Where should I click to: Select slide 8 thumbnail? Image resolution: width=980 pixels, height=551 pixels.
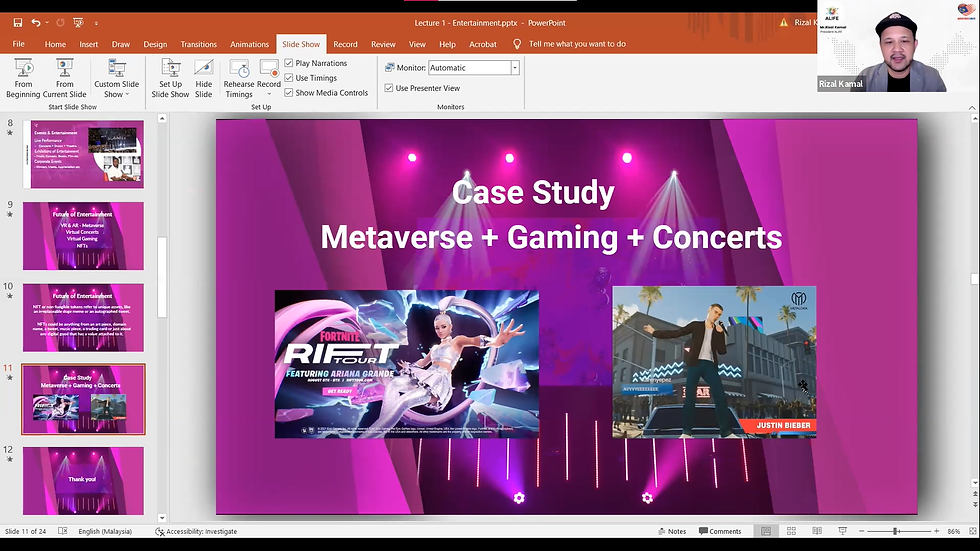(83, 154)
